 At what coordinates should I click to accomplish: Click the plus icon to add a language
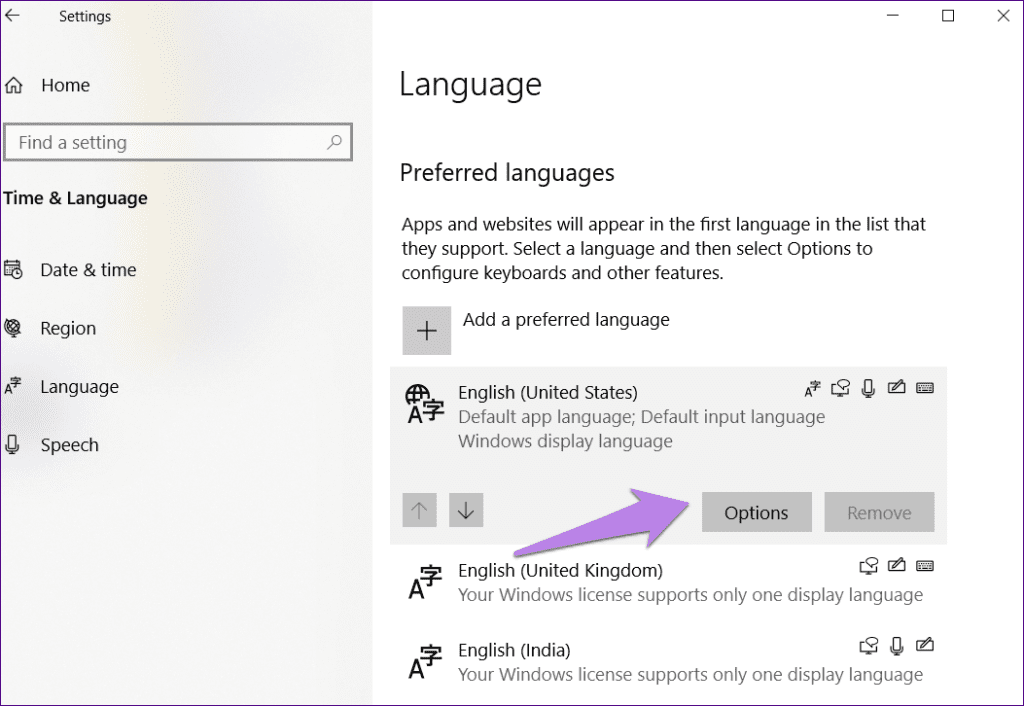[427, 331]
